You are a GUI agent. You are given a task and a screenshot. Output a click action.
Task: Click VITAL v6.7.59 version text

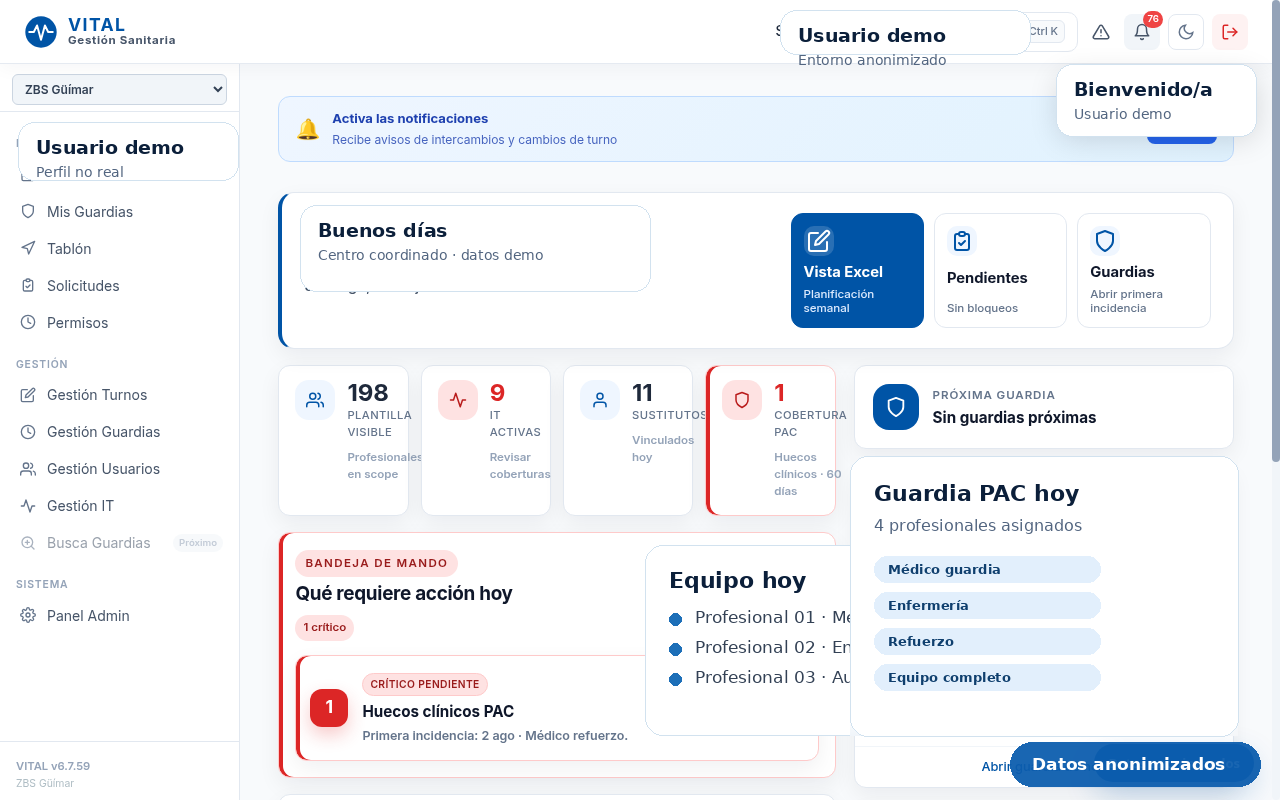(53, 766)
